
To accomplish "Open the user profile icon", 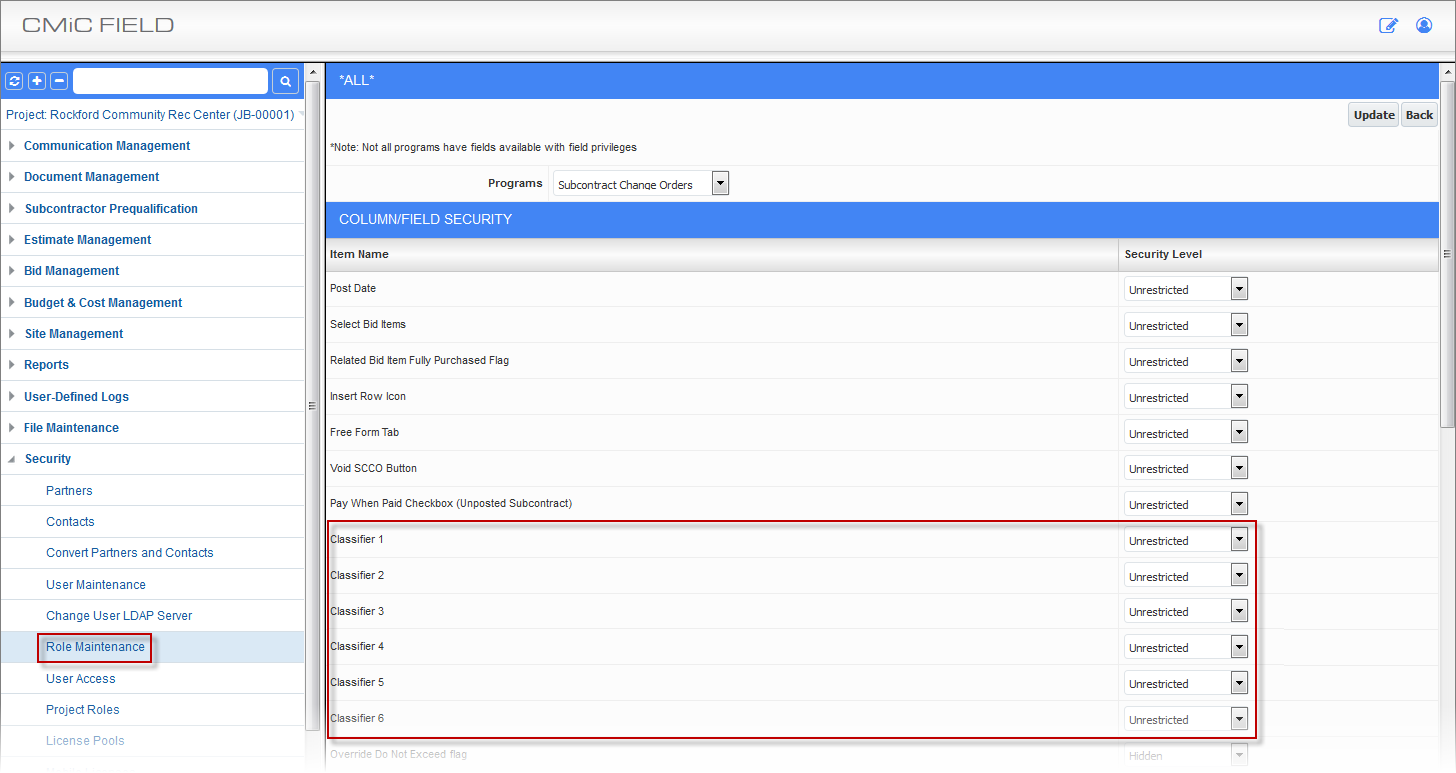I will 1424,26.
